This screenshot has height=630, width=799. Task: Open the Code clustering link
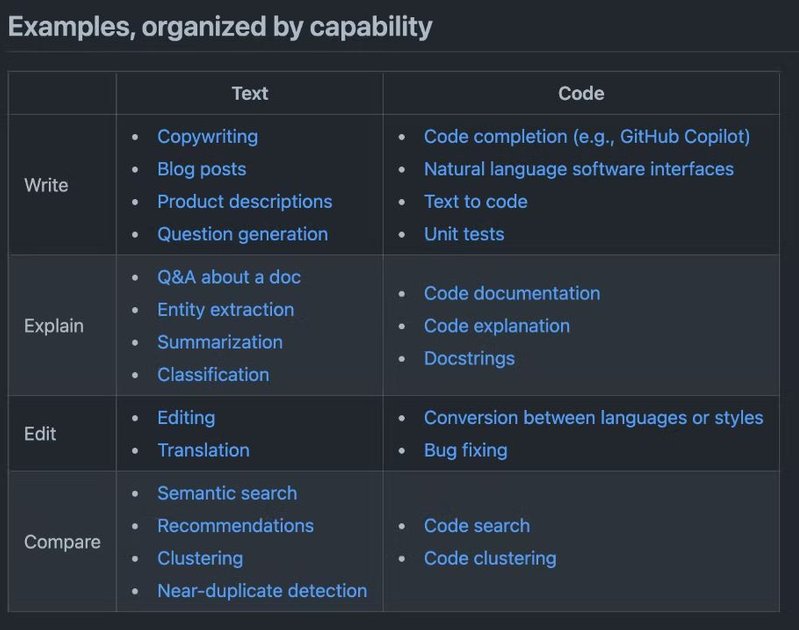click(489, 558)
